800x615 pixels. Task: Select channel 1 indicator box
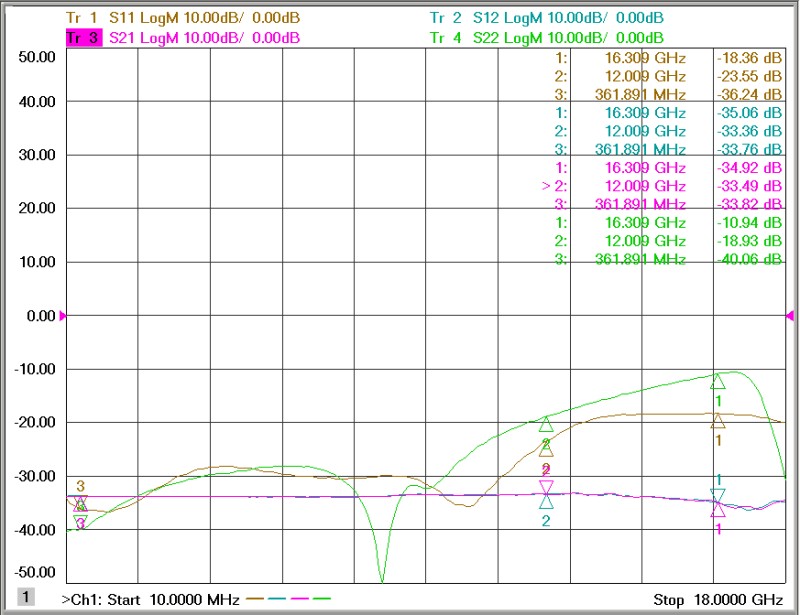point(26,597)
